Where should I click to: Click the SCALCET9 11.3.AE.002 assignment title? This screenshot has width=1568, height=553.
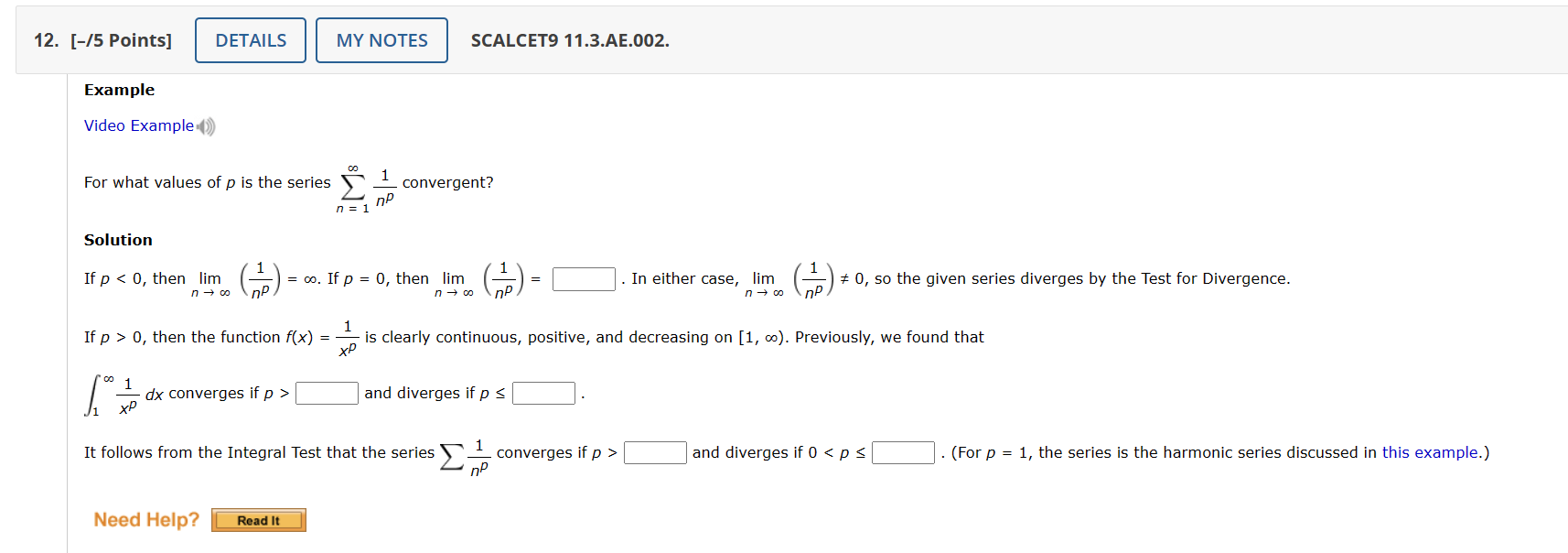click(569, 40)
